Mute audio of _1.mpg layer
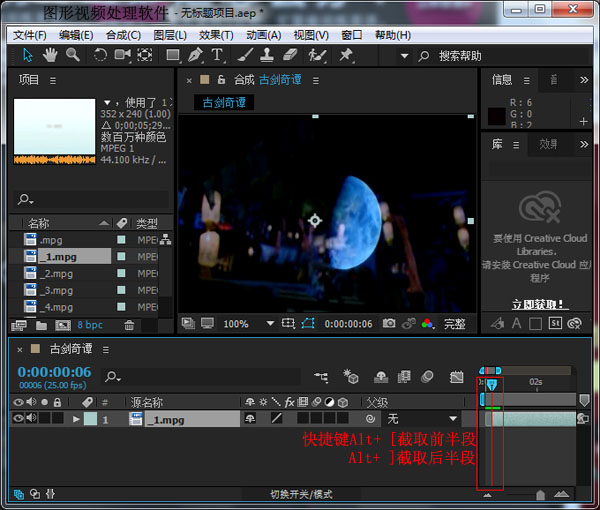The height and width of the screenshot is (510, 600). 31,418
